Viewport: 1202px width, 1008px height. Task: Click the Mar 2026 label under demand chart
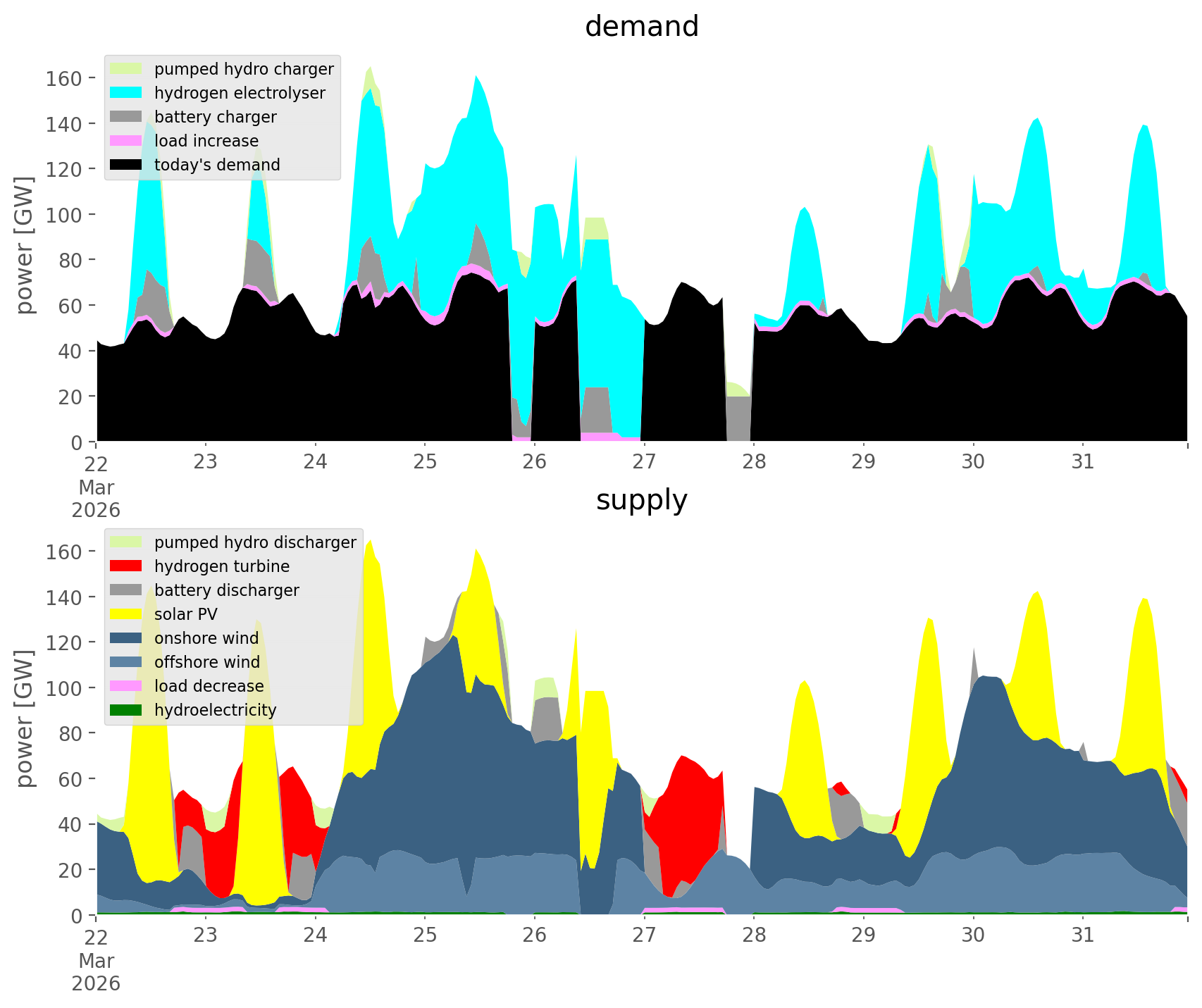[x=97, y=499]
